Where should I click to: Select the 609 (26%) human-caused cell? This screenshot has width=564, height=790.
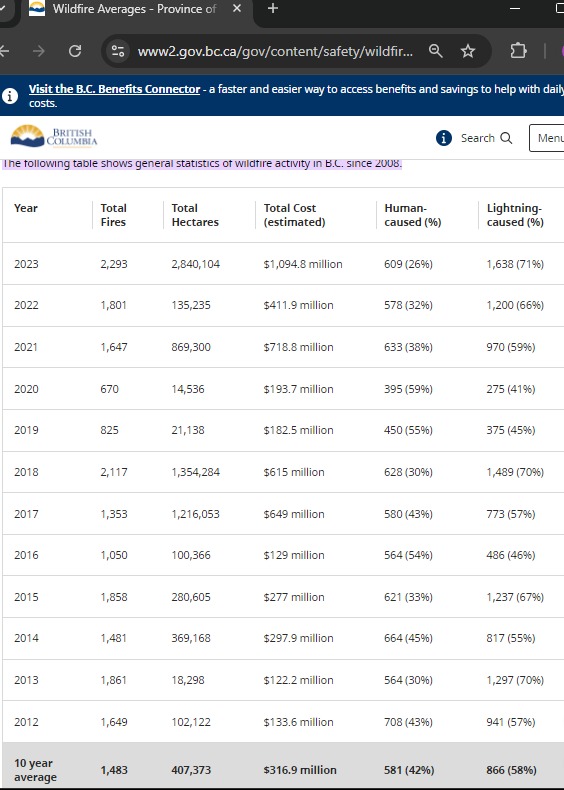click(408, 264)
